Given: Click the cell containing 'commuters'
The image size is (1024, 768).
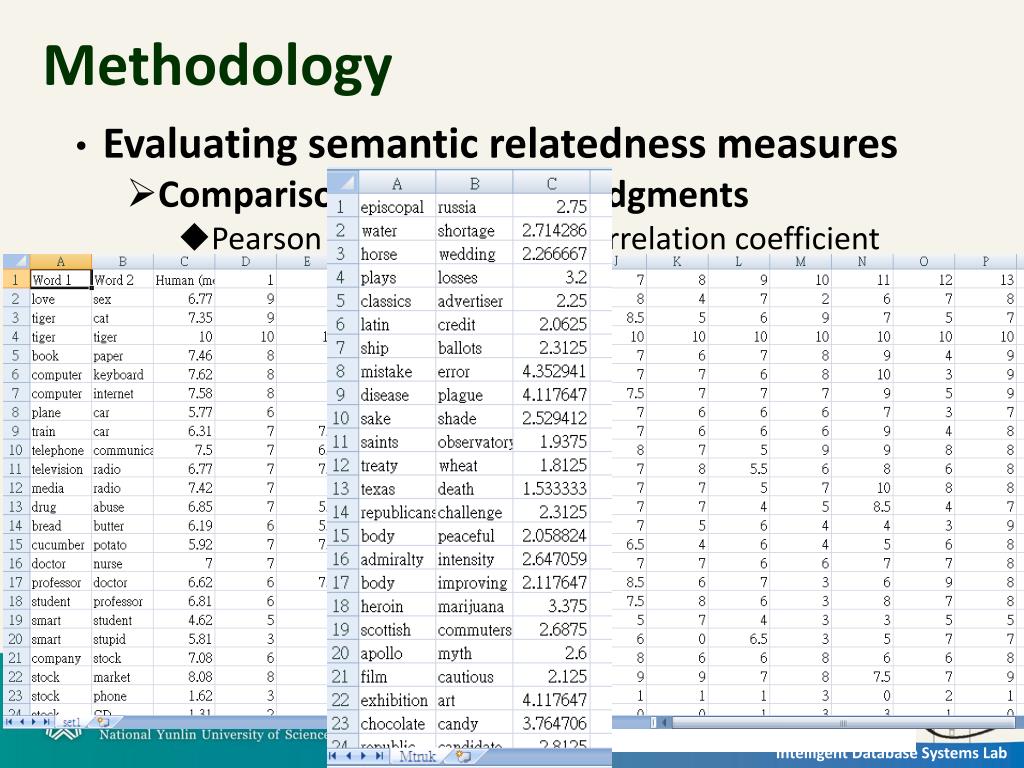Looking at the screenshot, I should pos(475,630).
